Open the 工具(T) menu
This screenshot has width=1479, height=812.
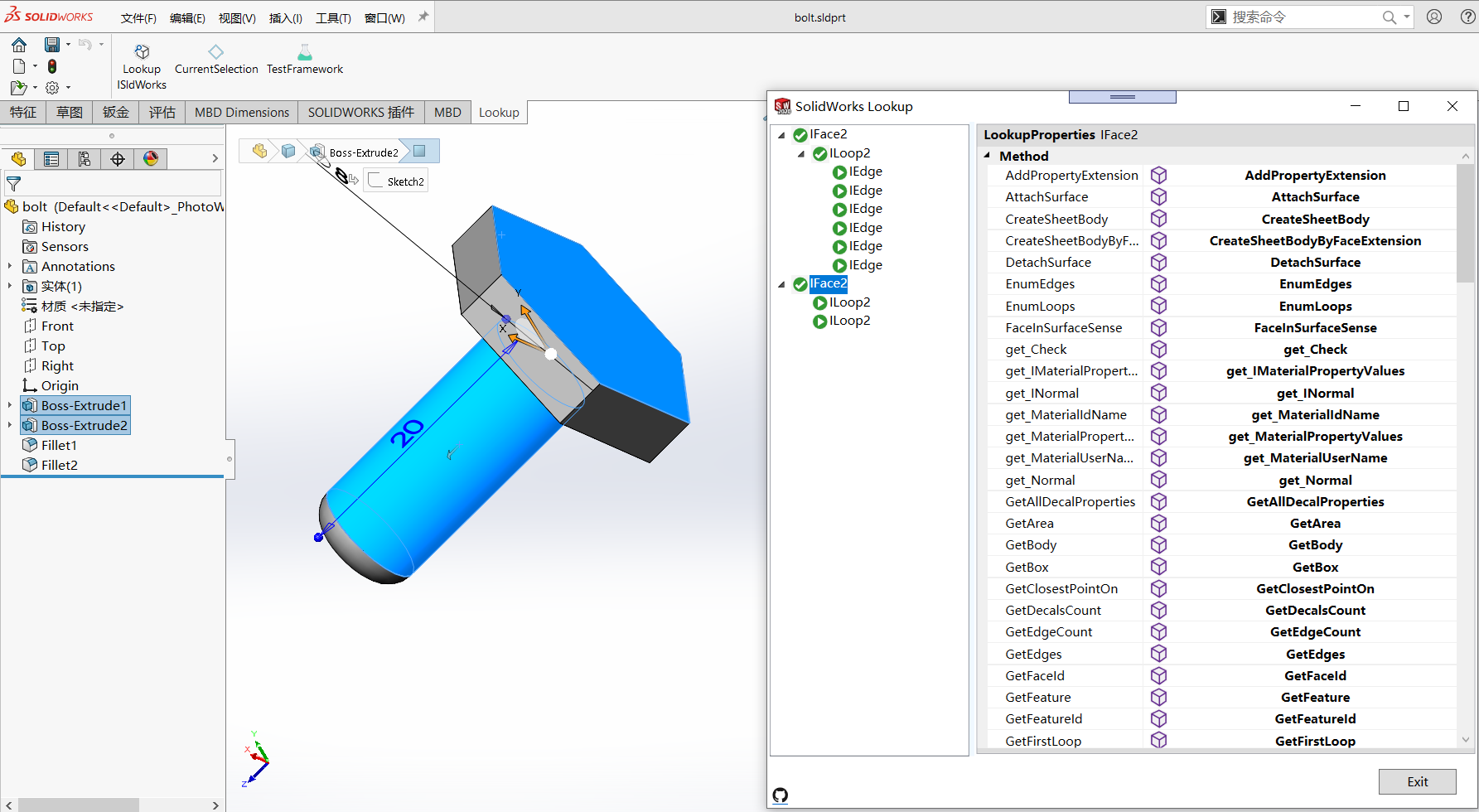pyautogui.click(x=333, y=17)
